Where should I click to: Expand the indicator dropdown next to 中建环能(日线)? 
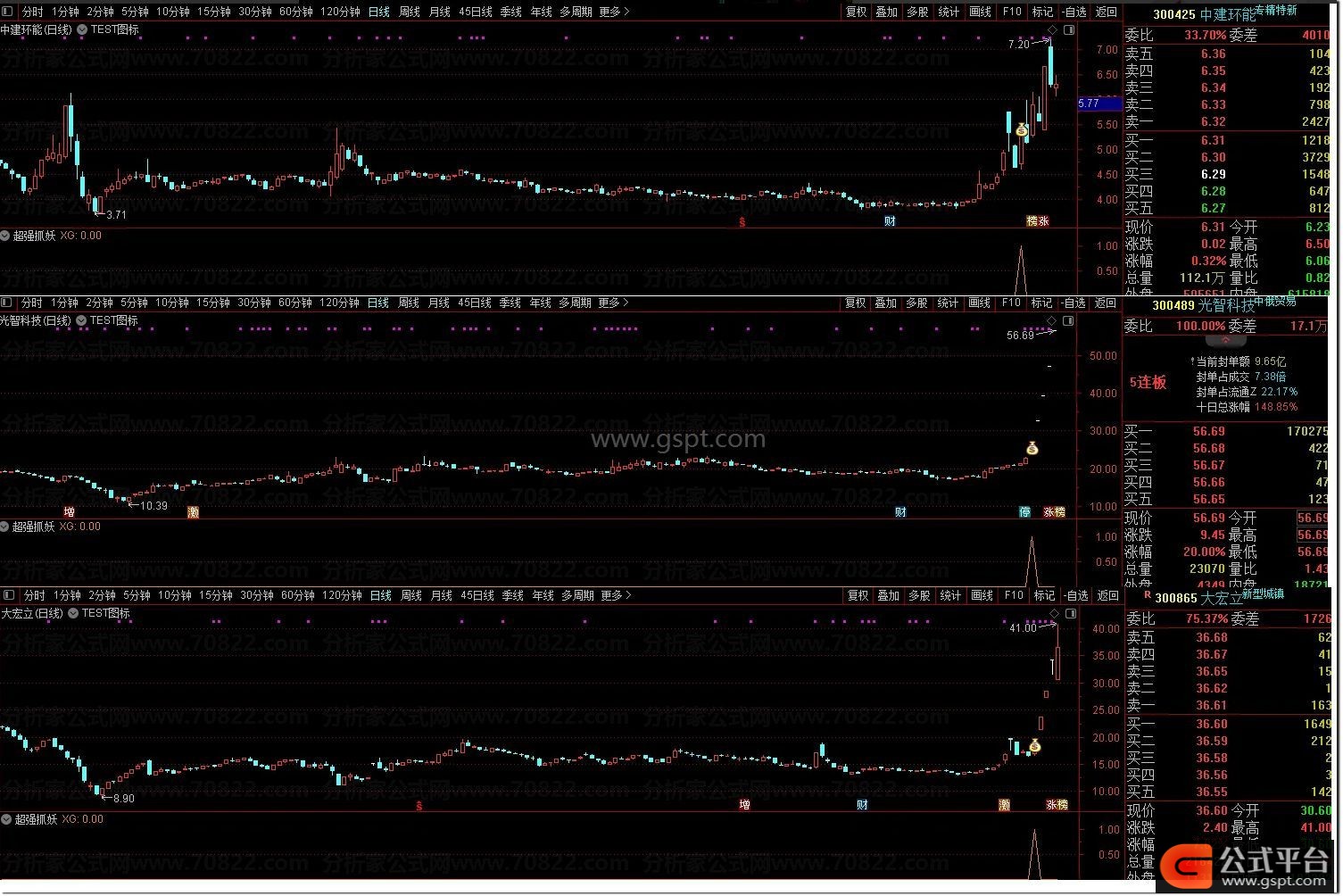click(82, 29)
